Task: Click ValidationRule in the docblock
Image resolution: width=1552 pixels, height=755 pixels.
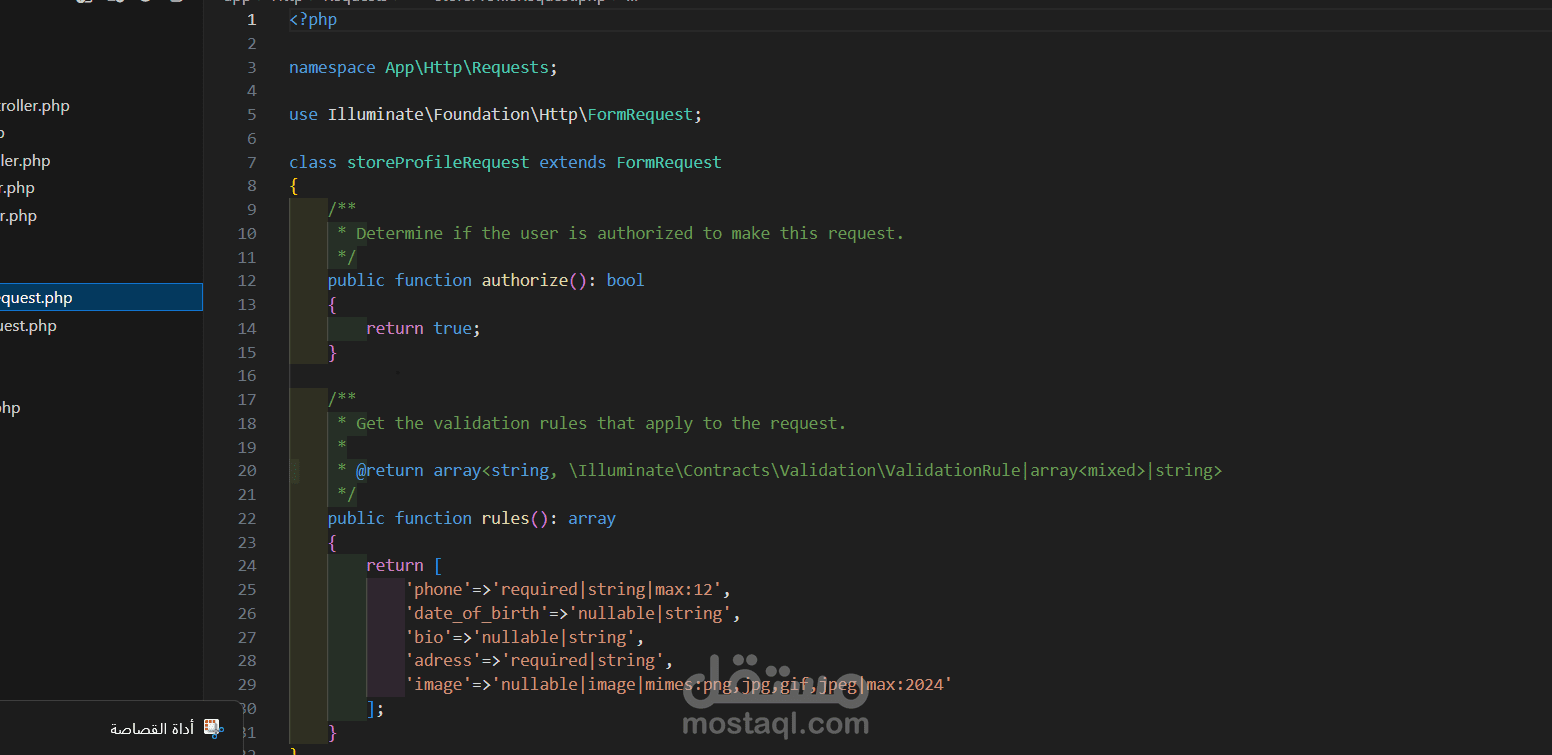Action: tap(954, 471)
